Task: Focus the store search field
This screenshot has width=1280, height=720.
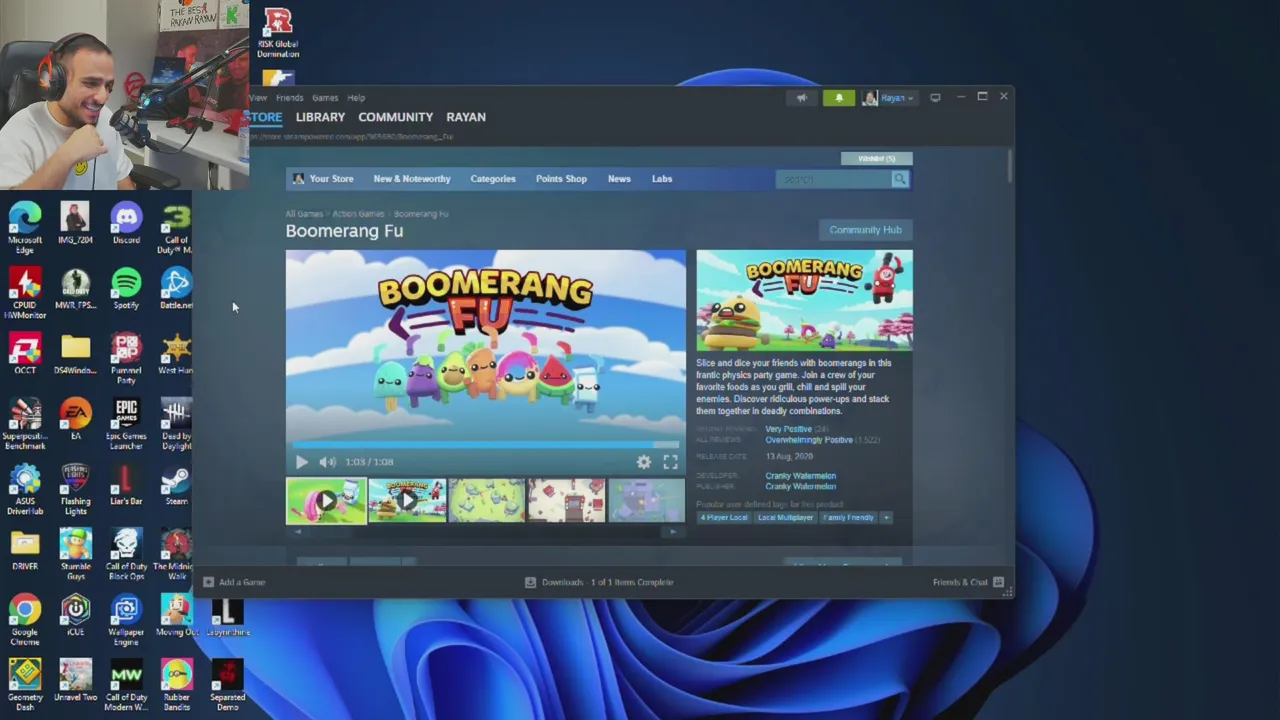Action: coord(832,179)
